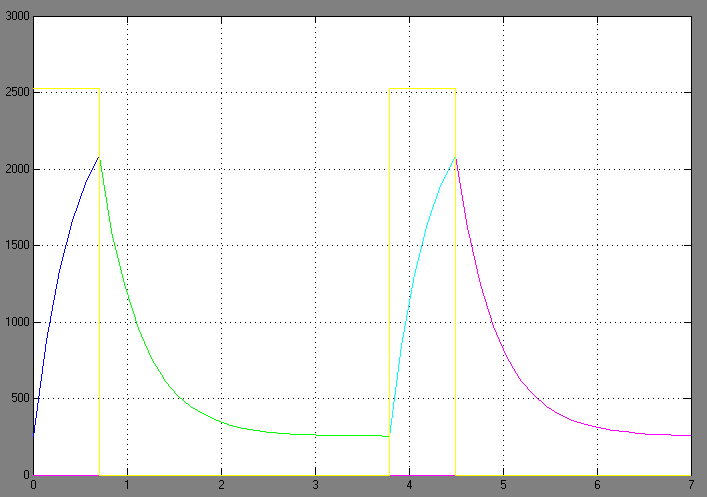Click the top of the second yellow pulse

(422, 89)
